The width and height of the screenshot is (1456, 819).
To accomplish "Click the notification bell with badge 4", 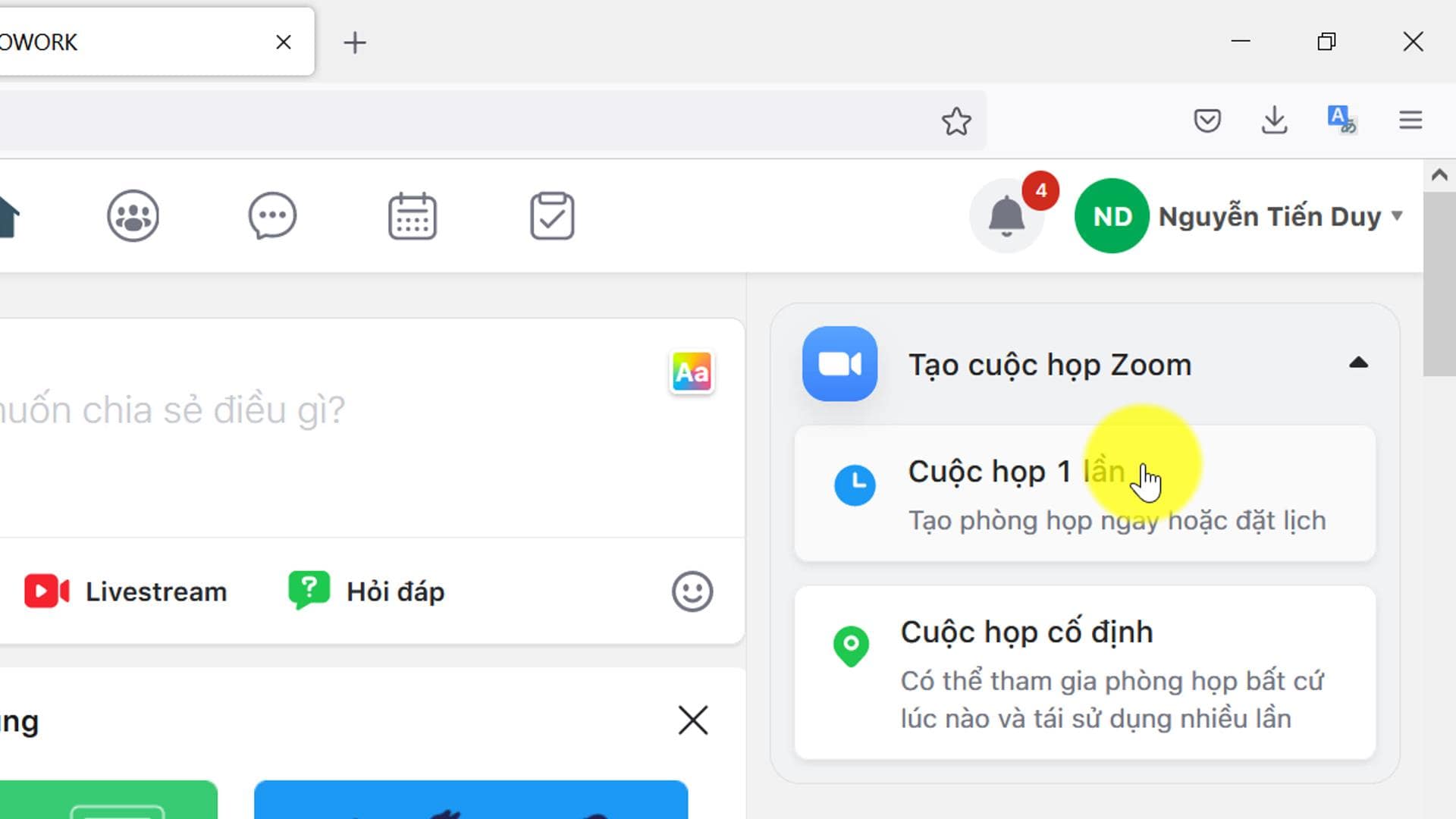I will tap(1006, 216).
